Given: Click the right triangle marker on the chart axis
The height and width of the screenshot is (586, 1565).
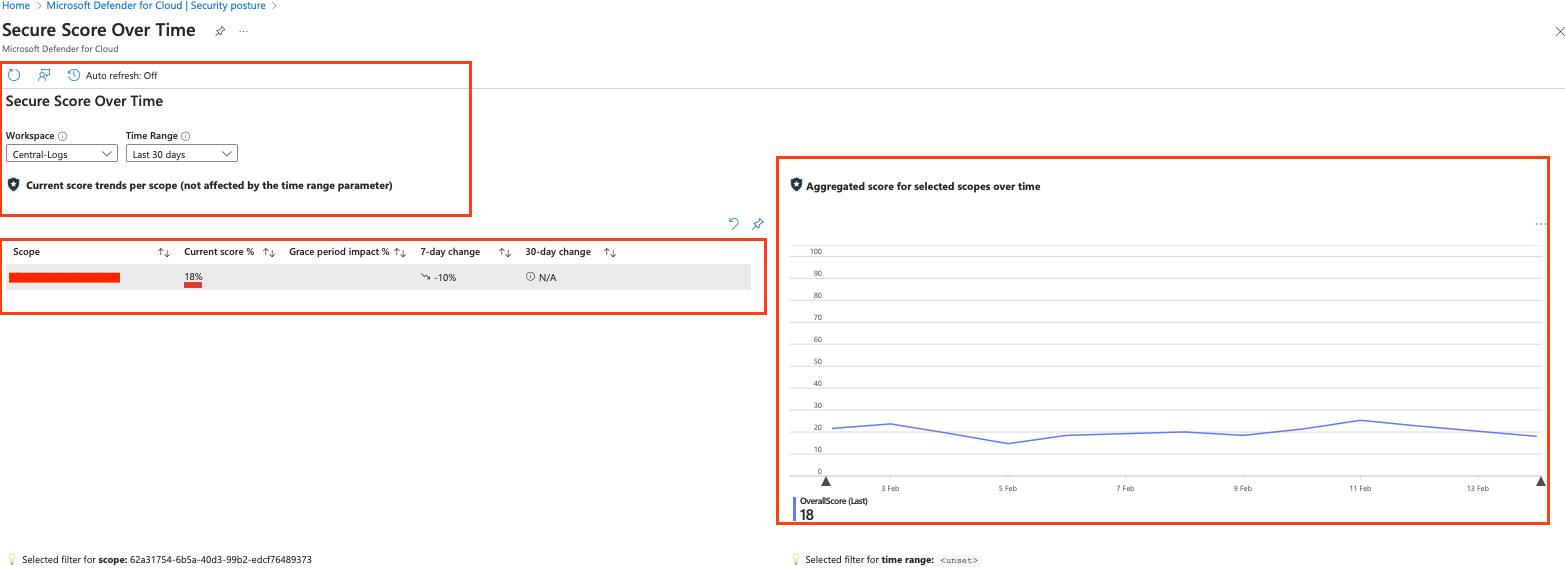Looking at the screenshot, I should pos(1541,482).
